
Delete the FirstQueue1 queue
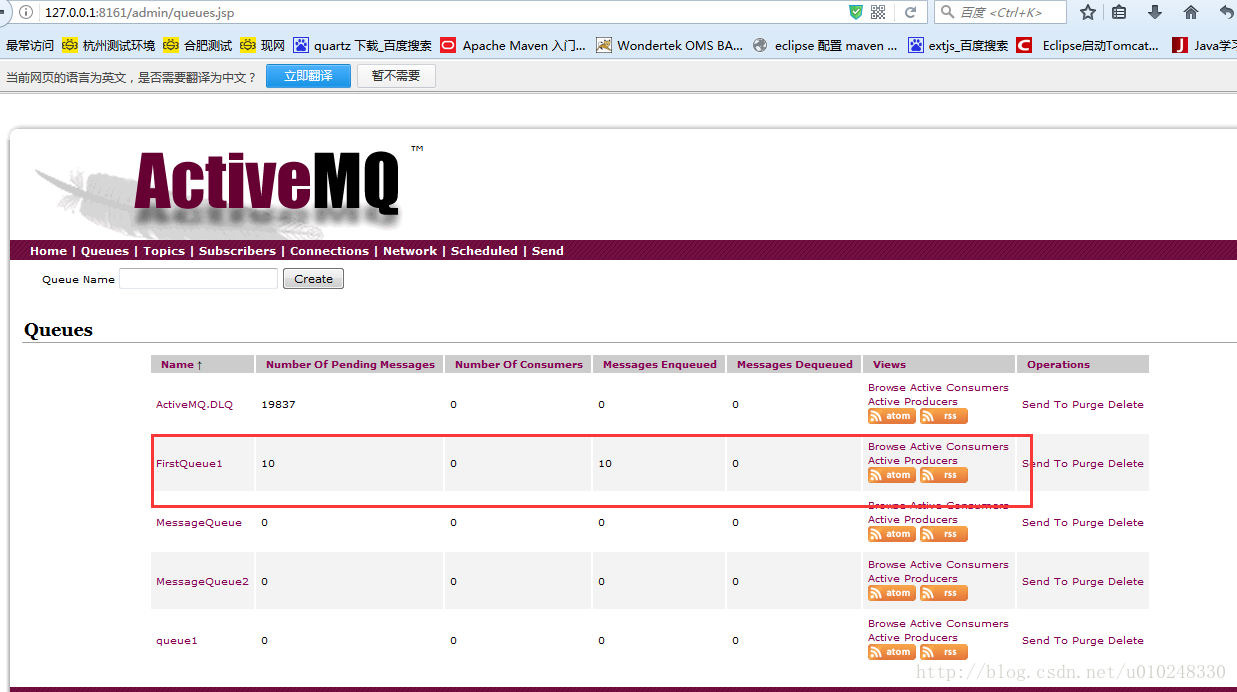1126,464
